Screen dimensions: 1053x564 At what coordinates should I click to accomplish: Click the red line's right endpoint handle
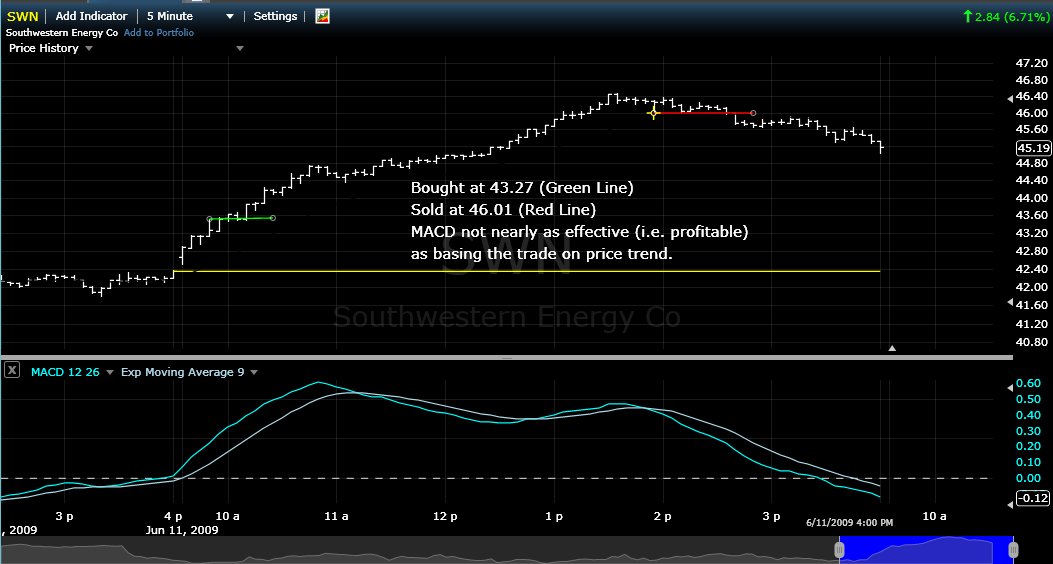click(753, 113)
